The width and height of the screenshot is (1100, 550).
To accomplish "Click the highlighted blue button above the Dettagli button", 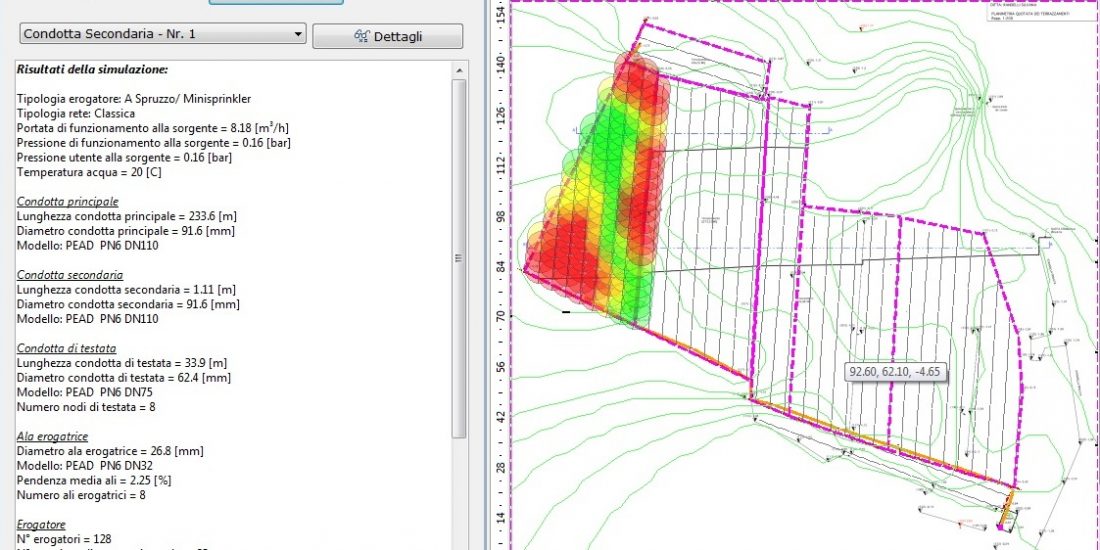I will [x=276, y=3].
